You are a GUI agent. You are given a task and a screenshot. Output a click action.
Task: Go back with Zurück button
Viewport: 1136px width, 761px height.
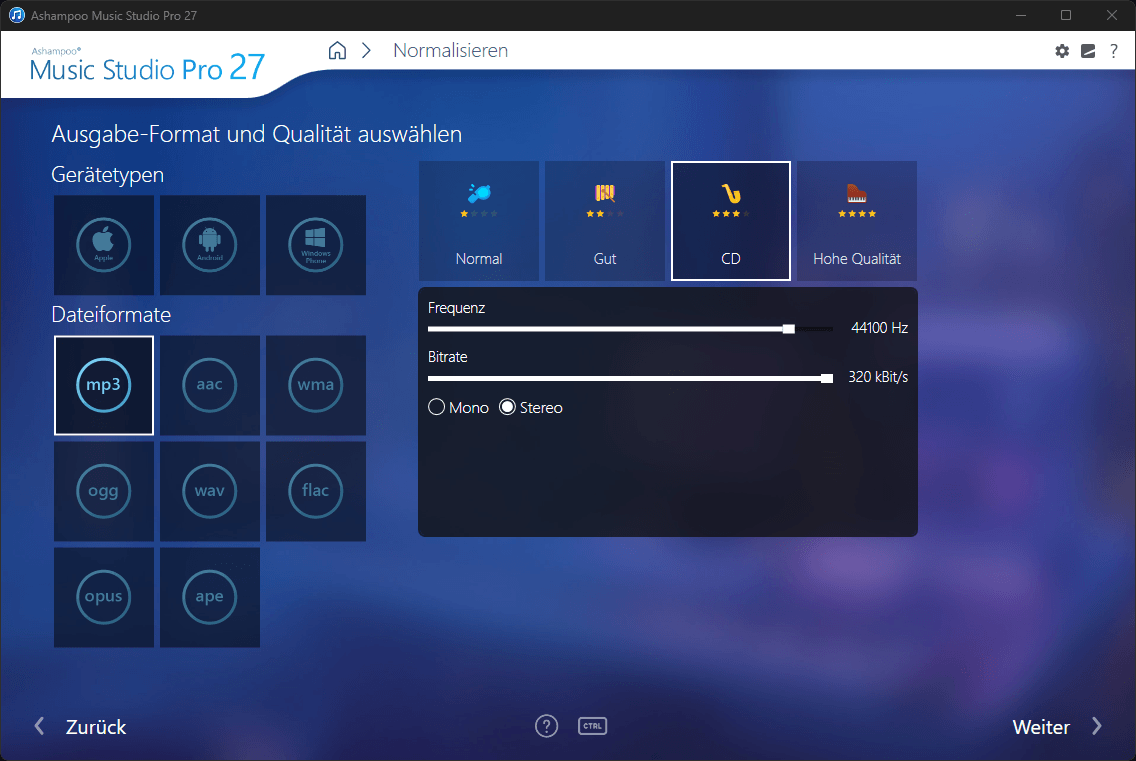click(80, 726)
